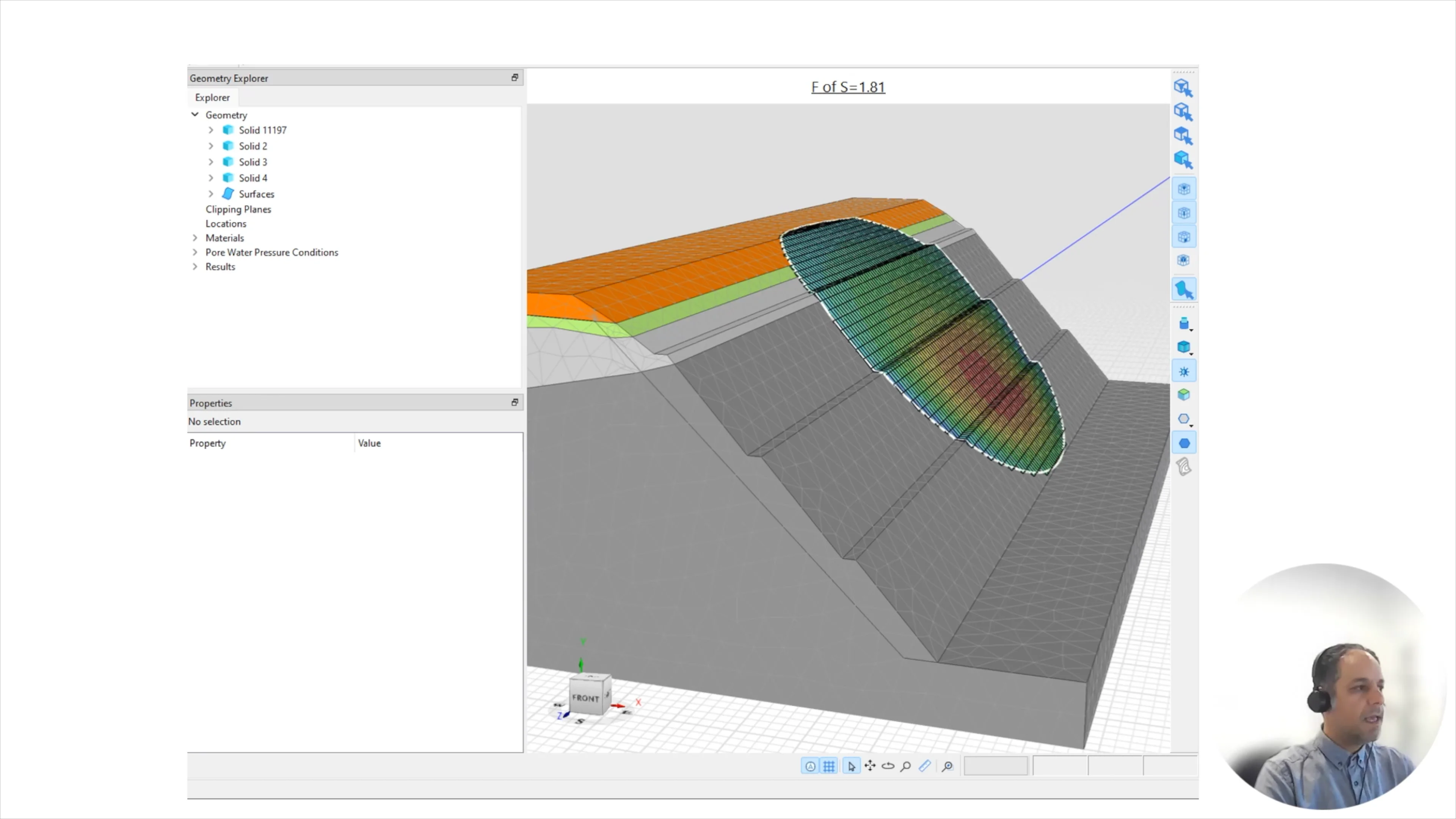Select the Pan tool in the bottom toolbar
Image resolution: width=1456 pixels, height=819 pixels.
[x=870, y=766]
